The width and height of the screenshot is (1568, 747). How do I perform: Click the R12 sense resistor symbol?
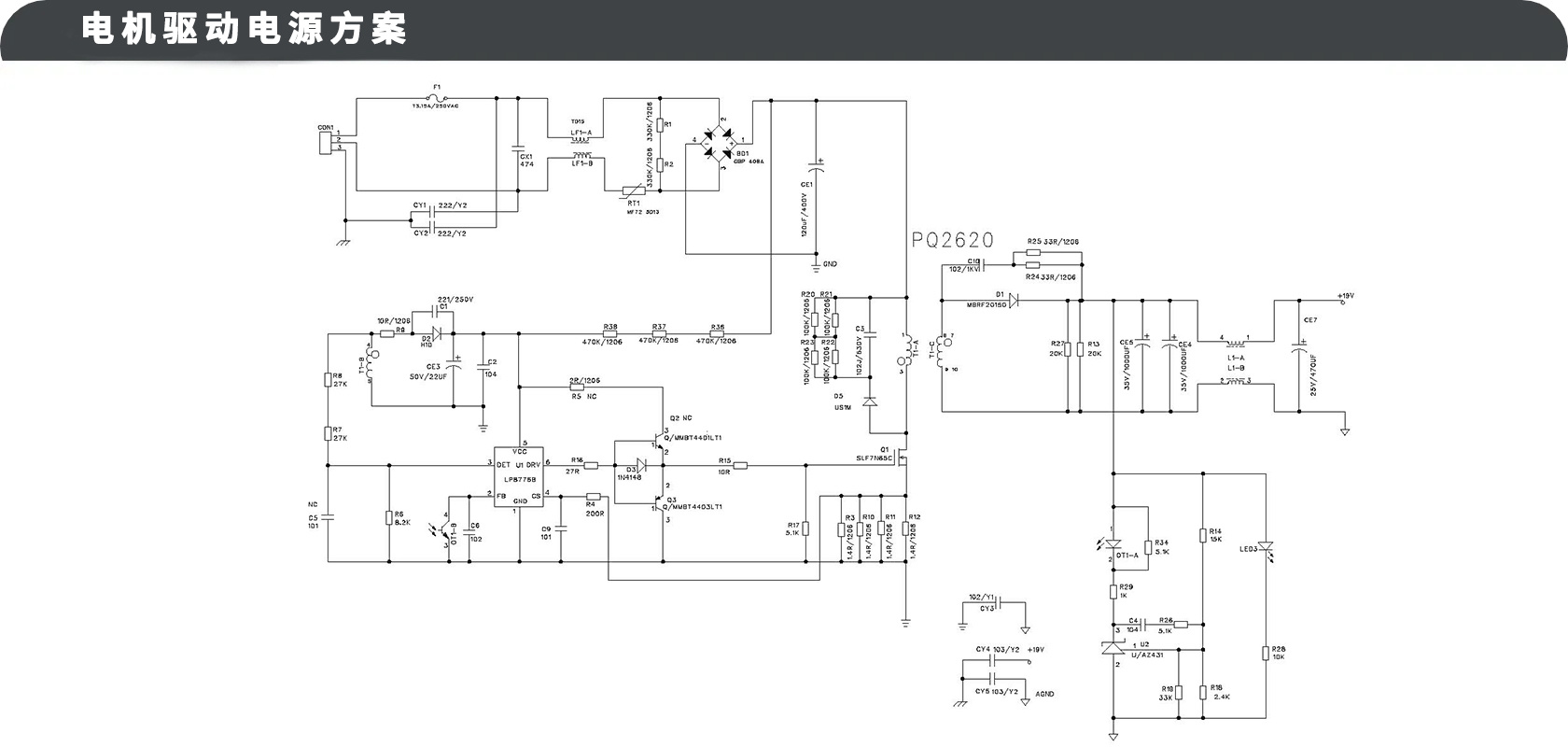coord(904,529)
